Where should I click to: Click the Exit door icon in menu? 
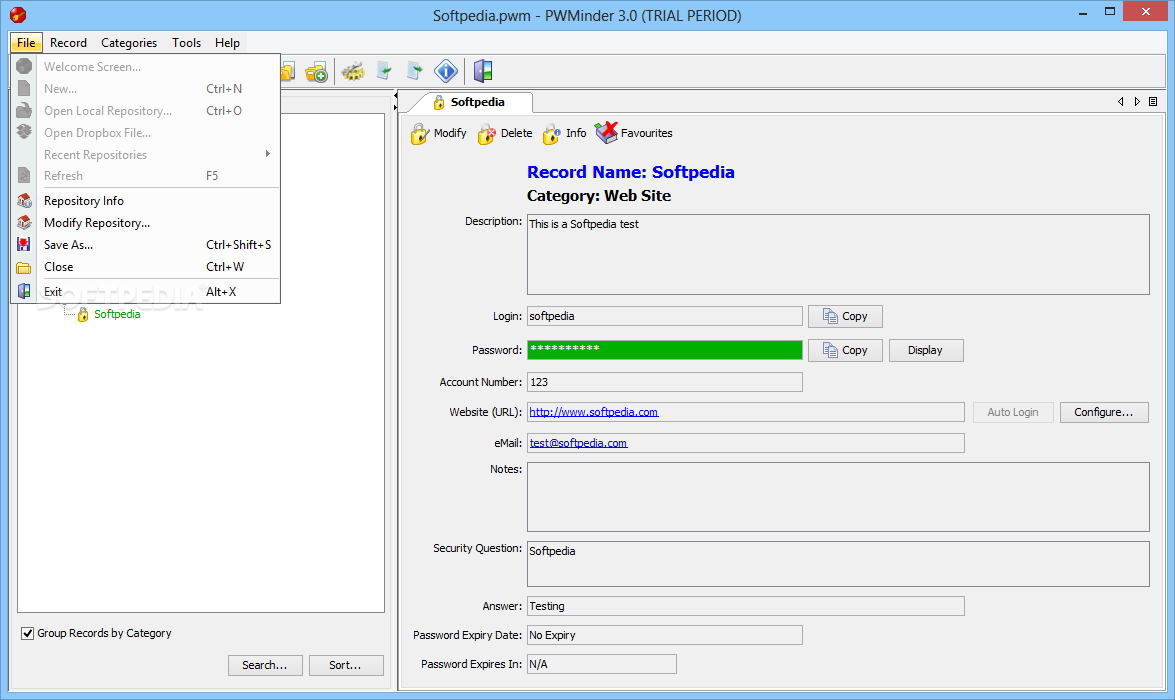click(24, 292)
